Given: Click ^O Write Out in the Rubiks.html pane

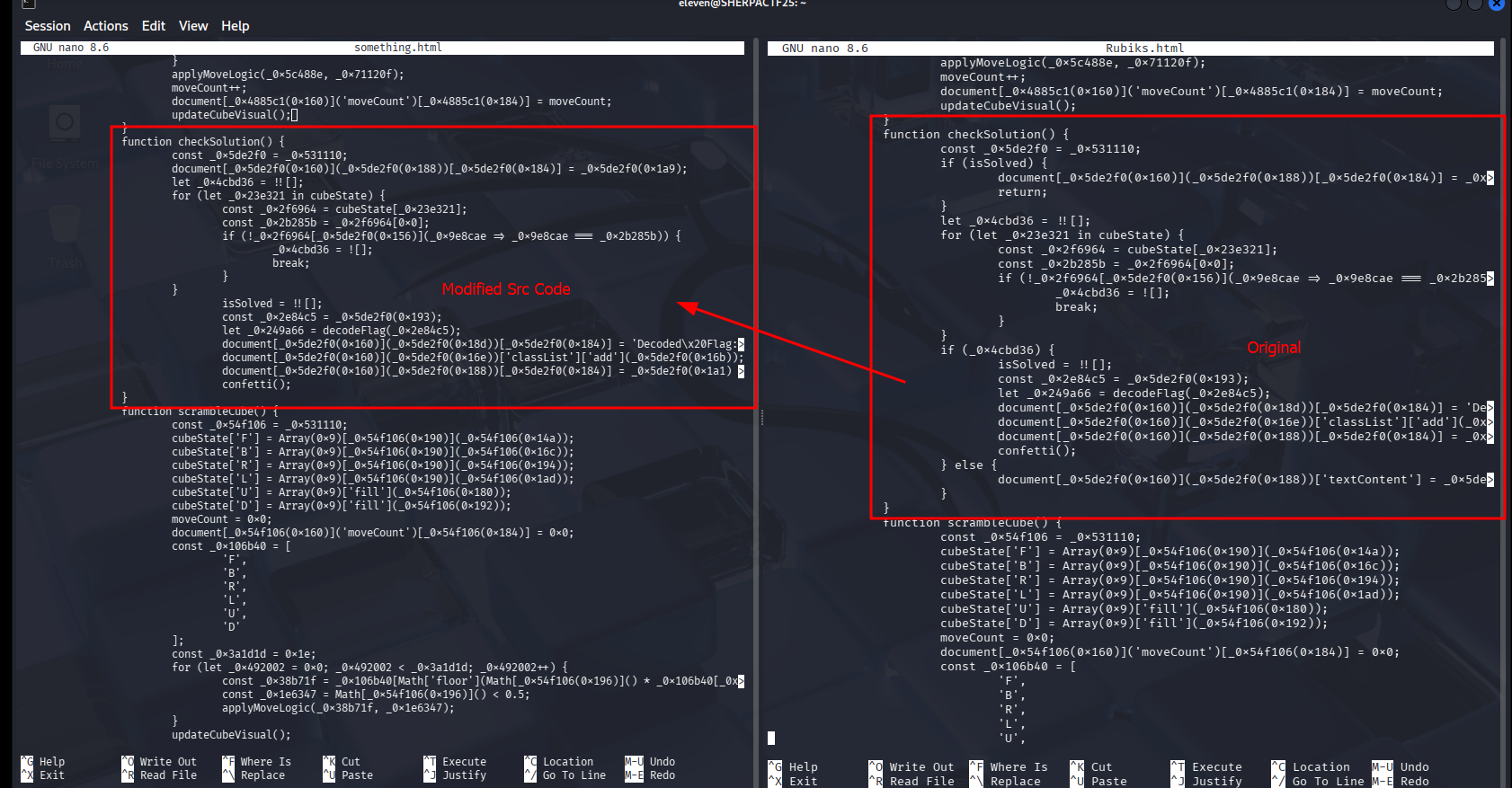Looking at the screenshot, I should [x=912, y=767].
